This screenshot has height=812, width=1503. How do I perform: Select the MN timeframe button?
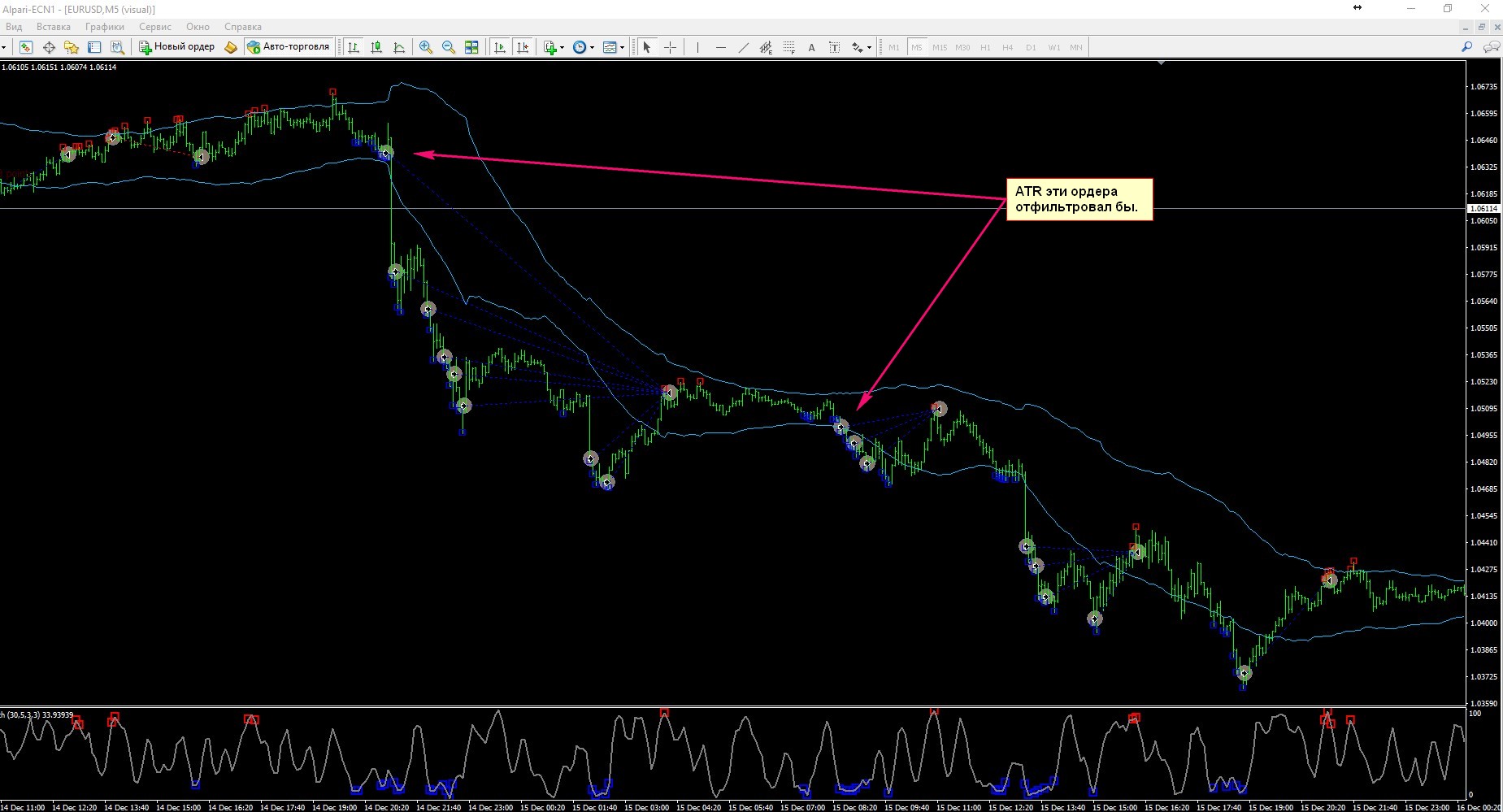1076,47
